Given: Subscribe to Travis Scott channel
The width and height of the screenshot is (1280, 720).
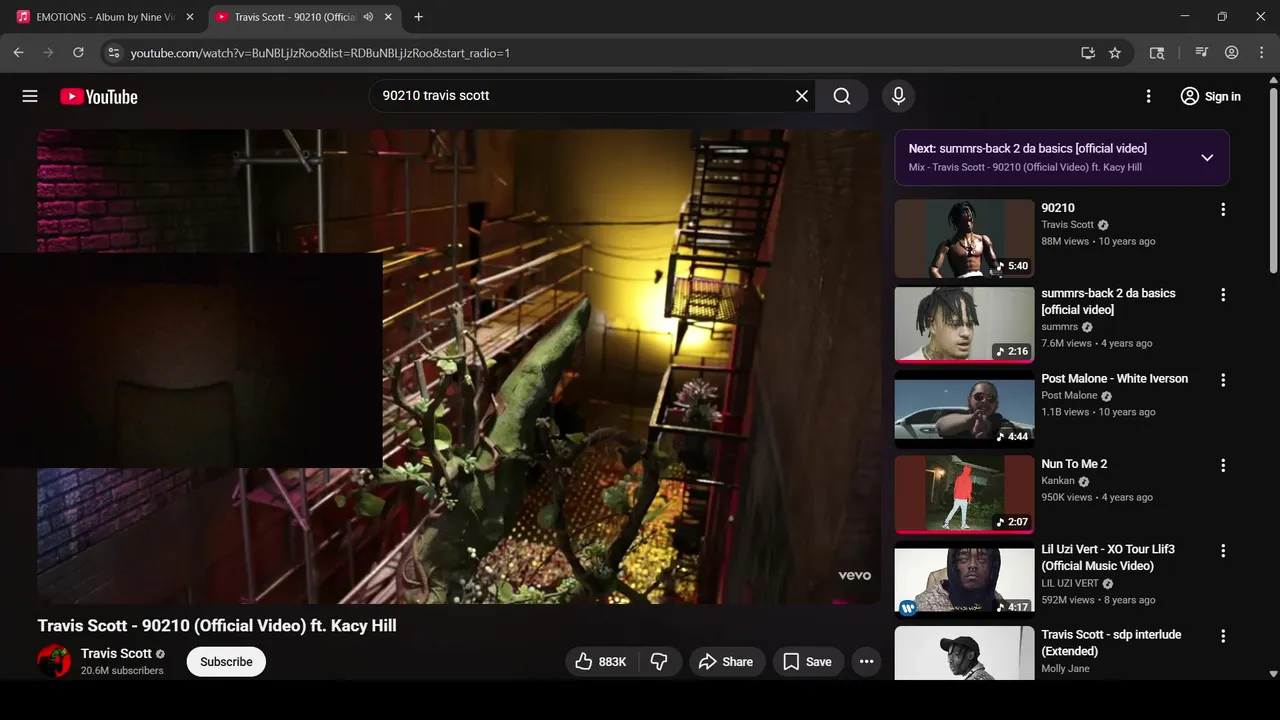Looking at the screenshot, I should [226, 662].
